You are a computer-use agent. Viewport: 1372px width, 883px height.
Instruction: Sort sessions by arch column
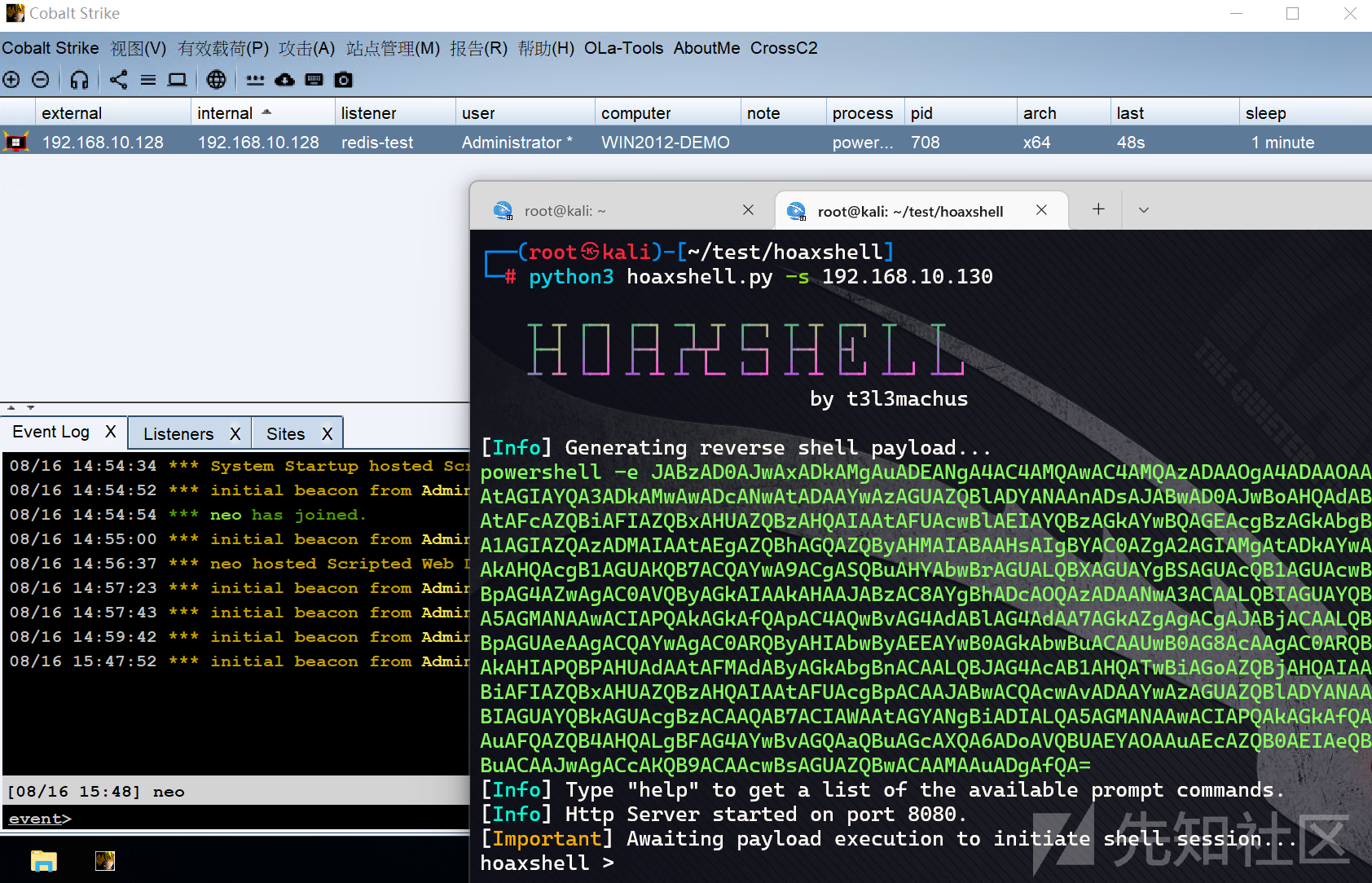tap(1063, 113)
